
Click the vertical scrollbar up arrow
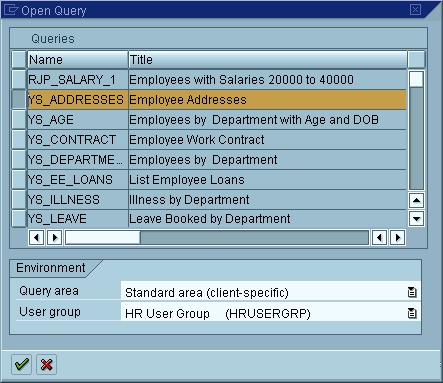(x=416, y=200)
